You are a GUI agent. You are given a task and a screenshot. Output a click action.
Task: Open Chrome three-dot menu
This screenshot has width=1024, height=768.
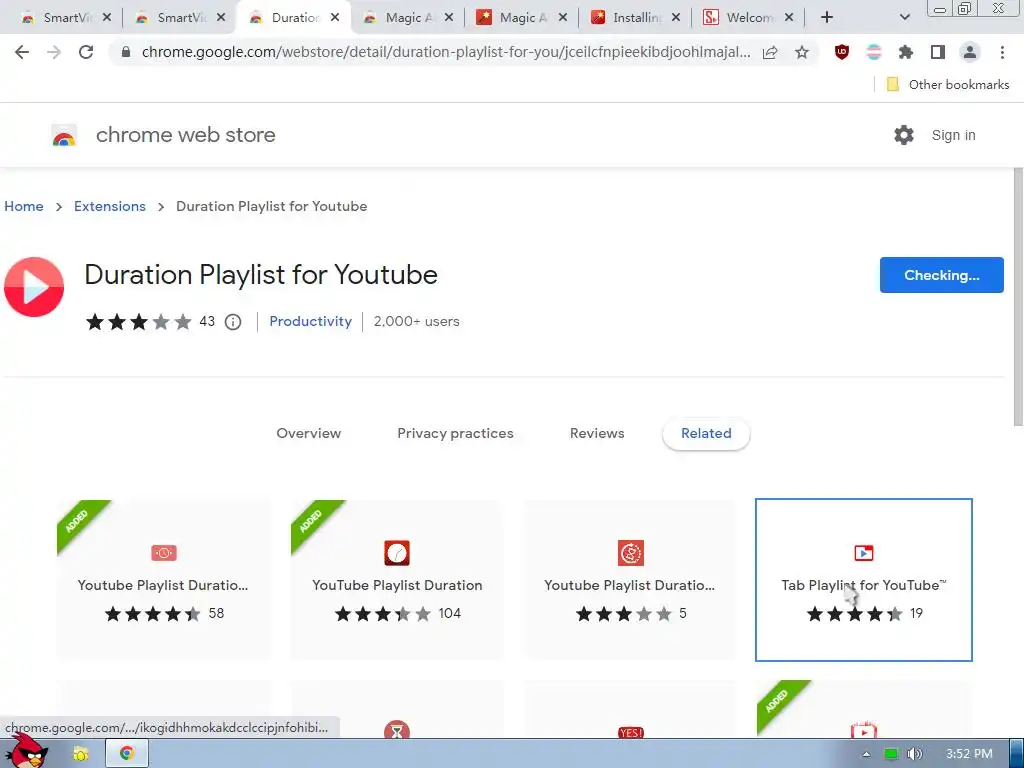coord(1002,52)
